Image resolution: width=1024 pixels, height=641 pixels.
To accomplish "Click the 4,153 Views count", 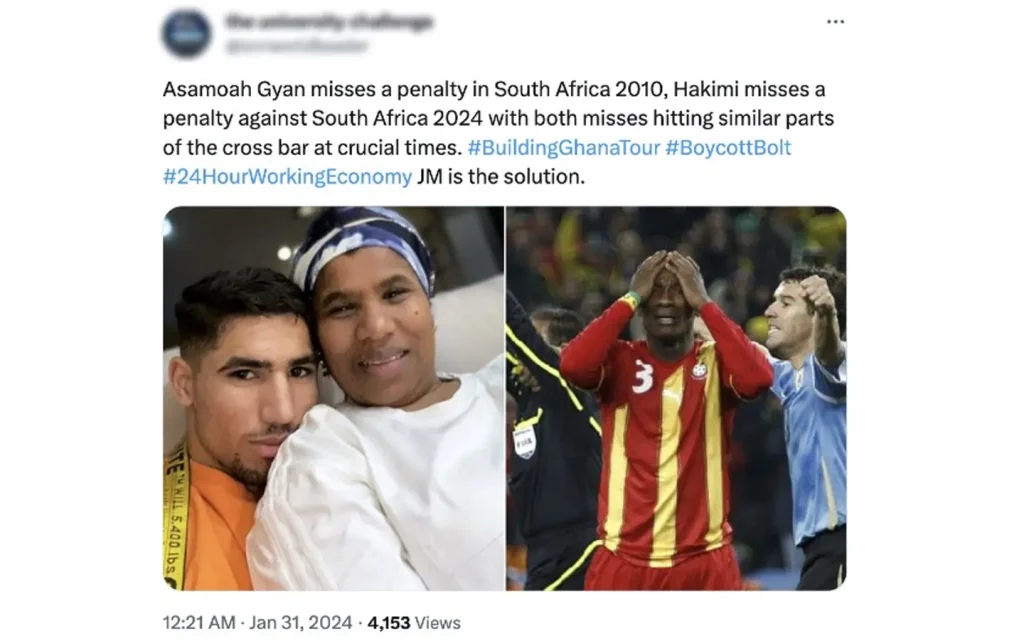I will tap(414, 623).
